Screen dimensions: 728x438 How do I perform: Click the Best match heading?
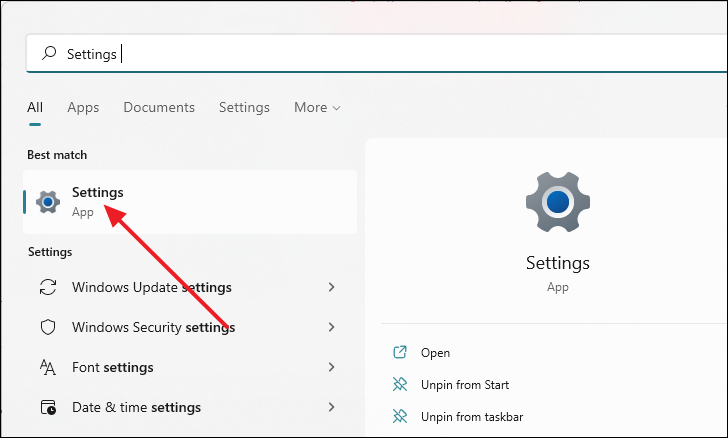(x=57, y=155)
